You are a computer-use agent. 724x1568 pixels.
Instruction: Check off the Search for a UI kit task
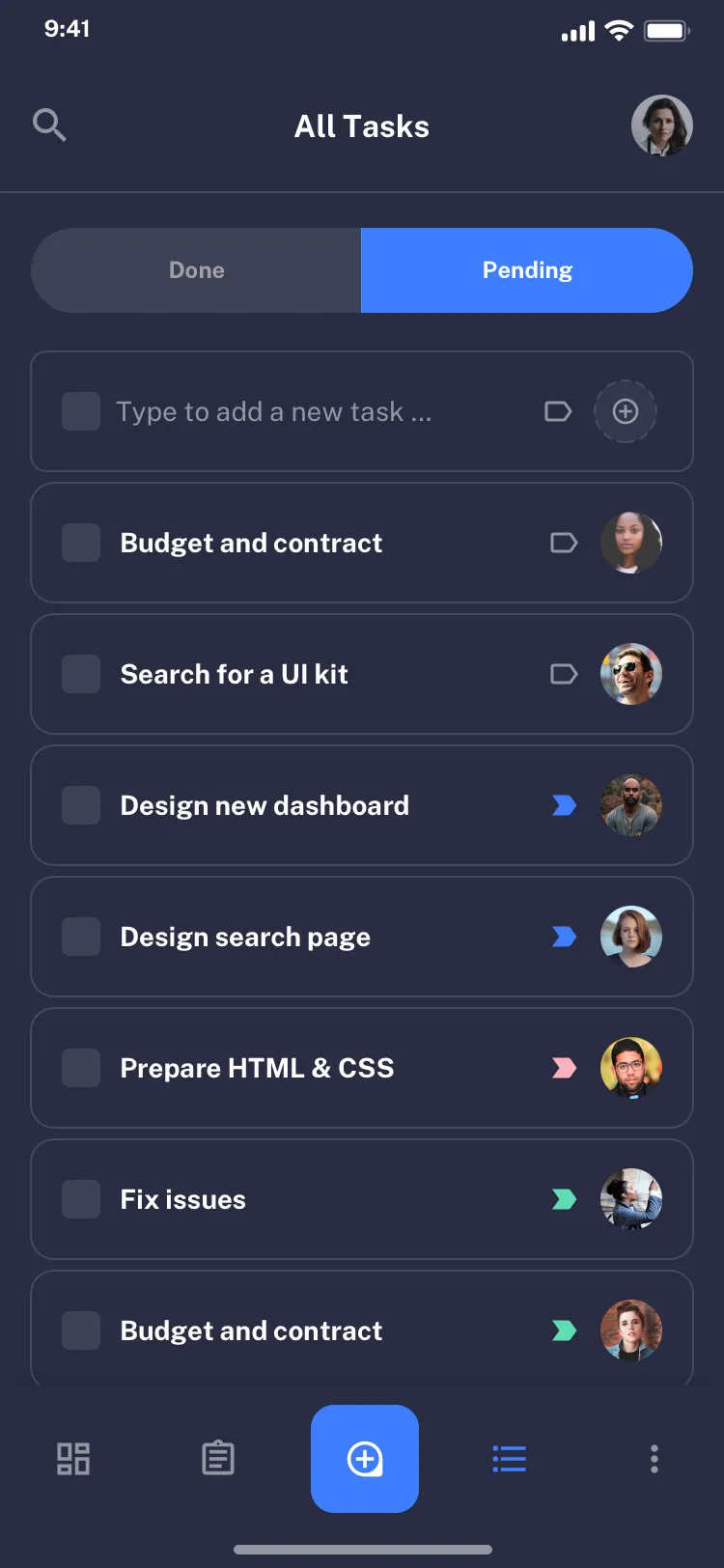(81, 674)
